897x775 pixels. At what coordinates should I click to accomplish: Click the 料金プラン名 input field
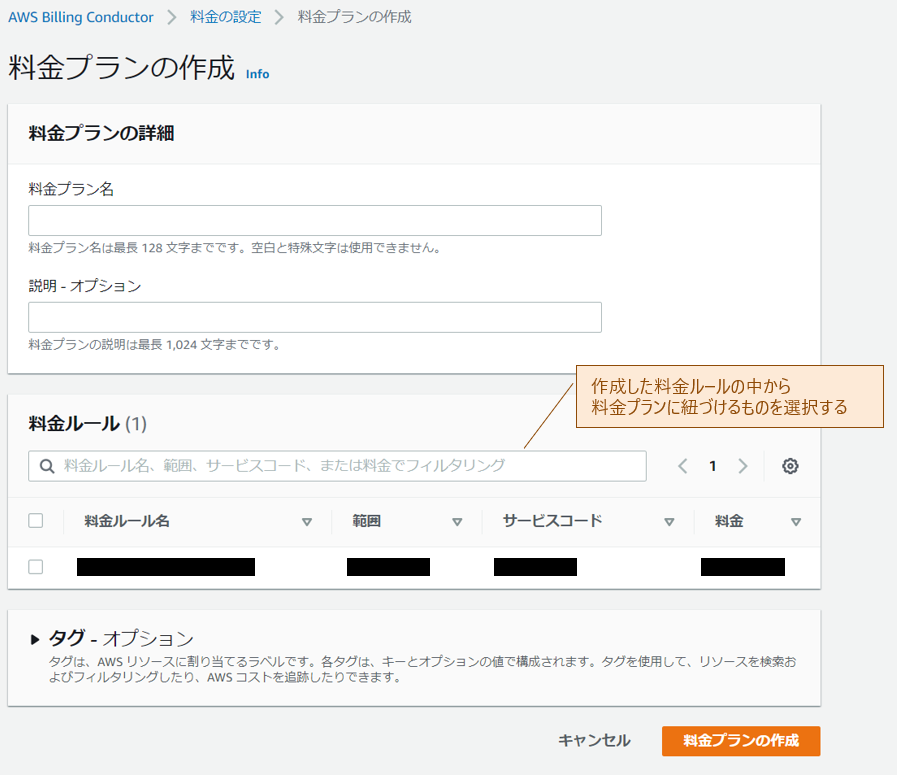(314, 220)
